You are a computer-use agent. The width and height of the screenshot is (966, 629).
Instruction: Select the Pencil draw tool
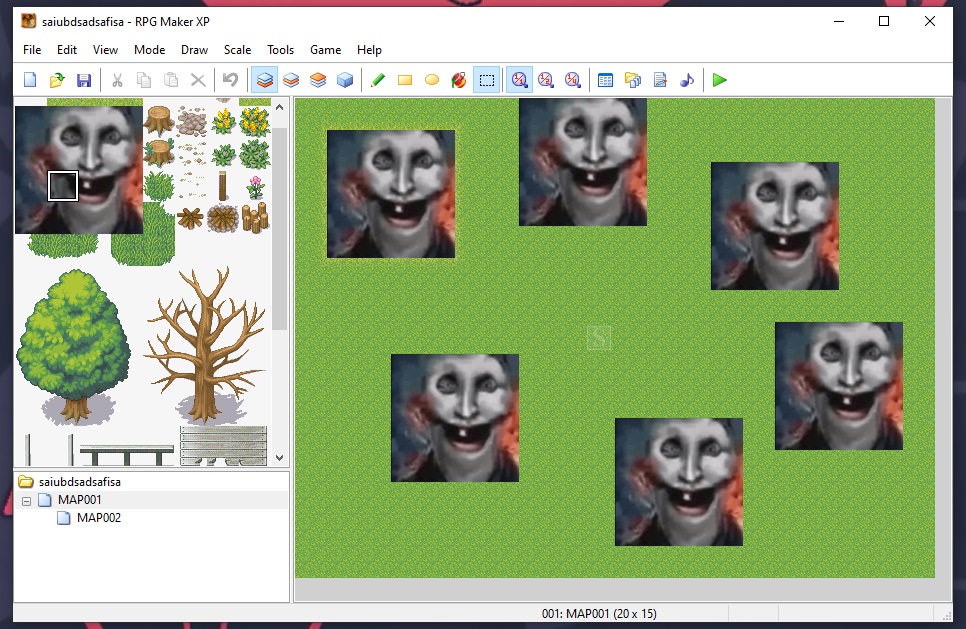(x=378, y=80)
